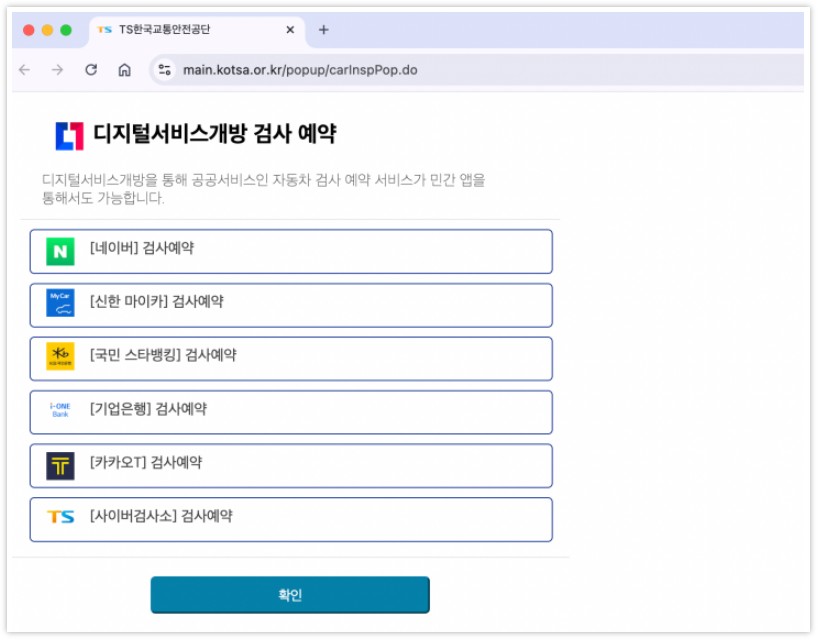818x640 pixels.
Task: Open the home page via home icon
Action: tap(124, 70)
